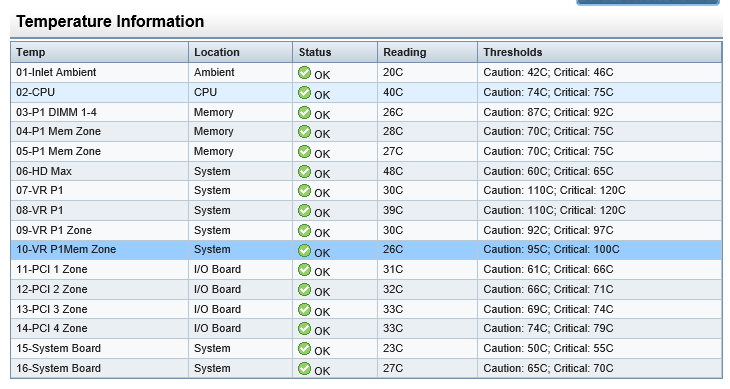Screen dimensions: 730x389
Task: Click the OK icon for 03-P1 DIMM 1-4
Action: [304, 113]
